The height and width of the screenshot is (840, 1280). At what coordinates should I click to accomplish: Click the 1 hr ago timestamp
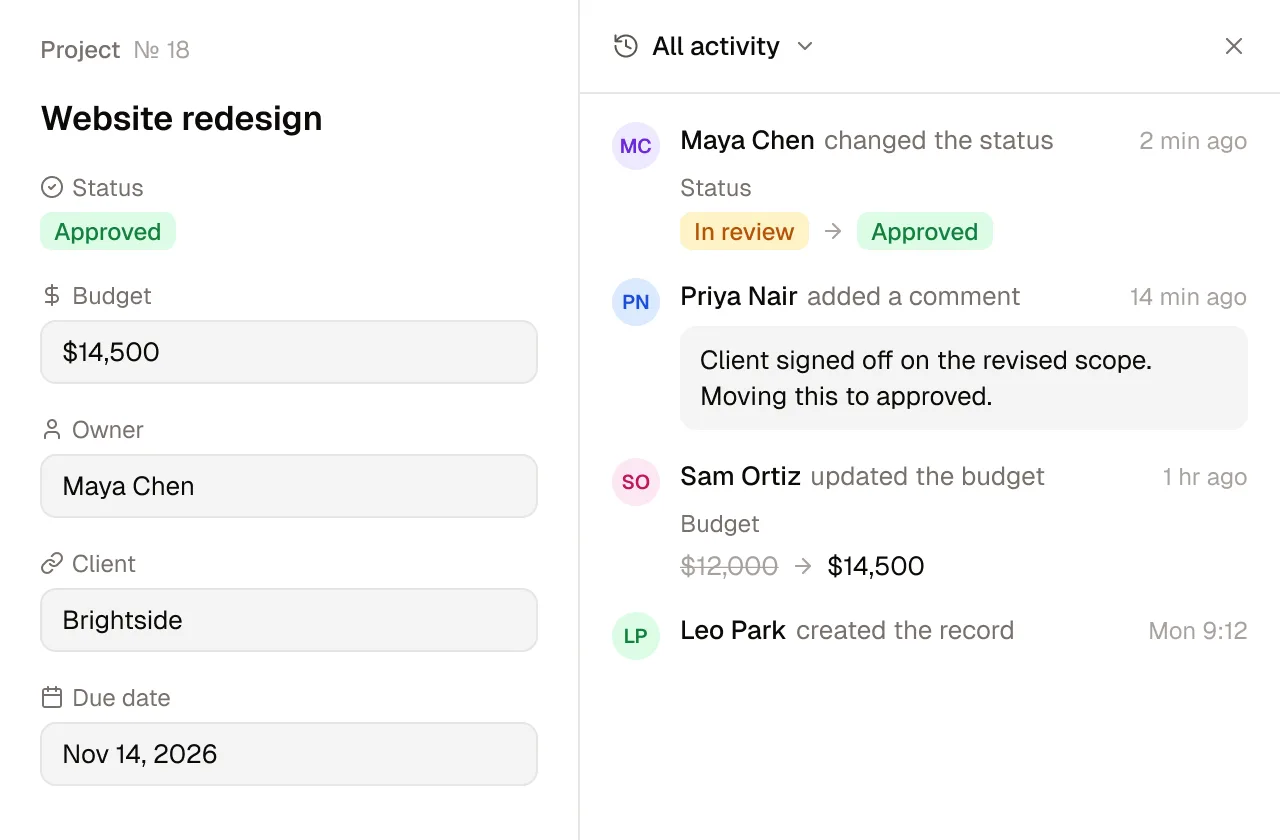[1205, 477]
